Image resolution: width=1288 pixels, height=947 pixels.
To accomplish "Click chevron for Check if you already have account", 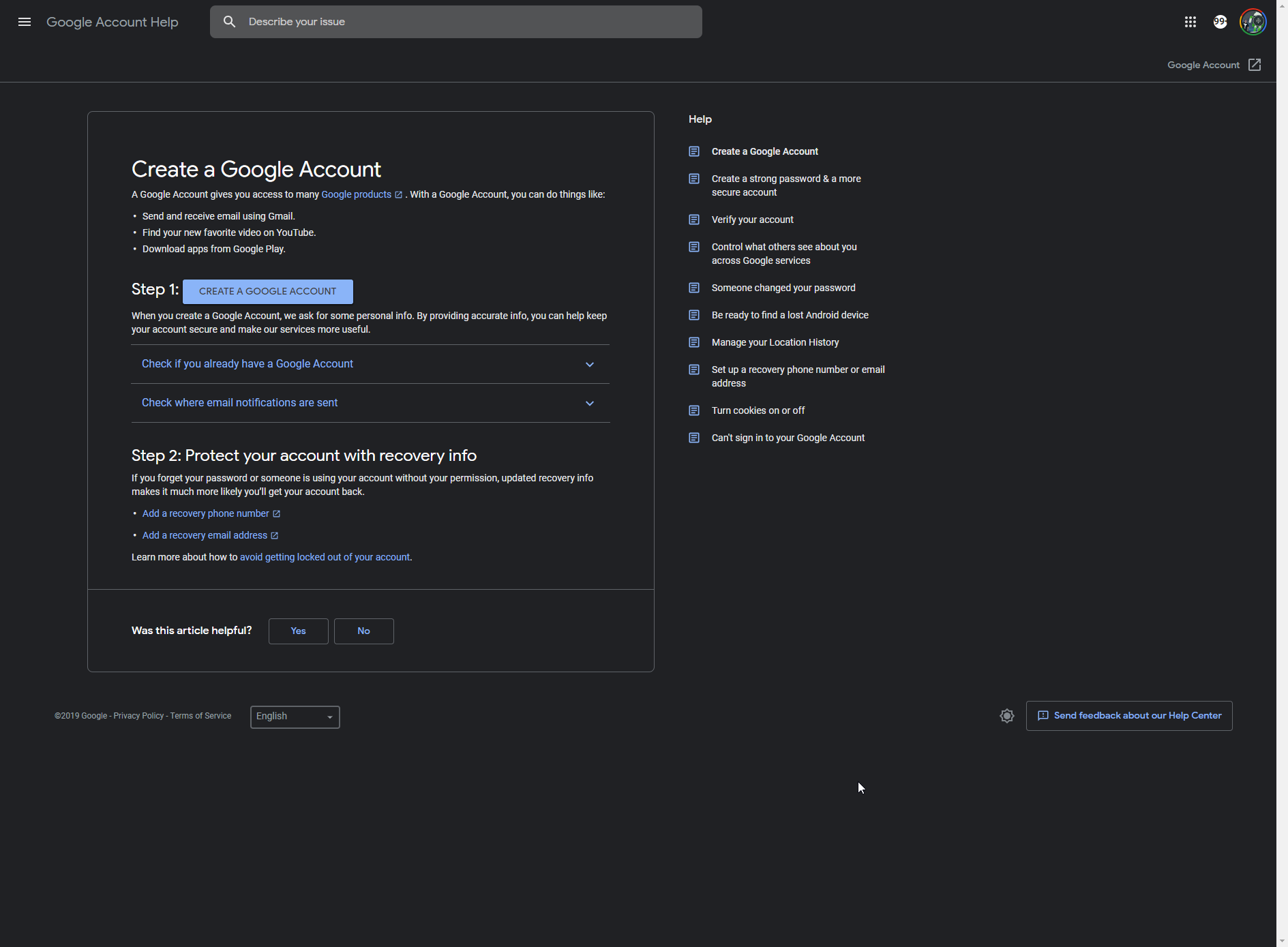I will click(x=590, y=365).
